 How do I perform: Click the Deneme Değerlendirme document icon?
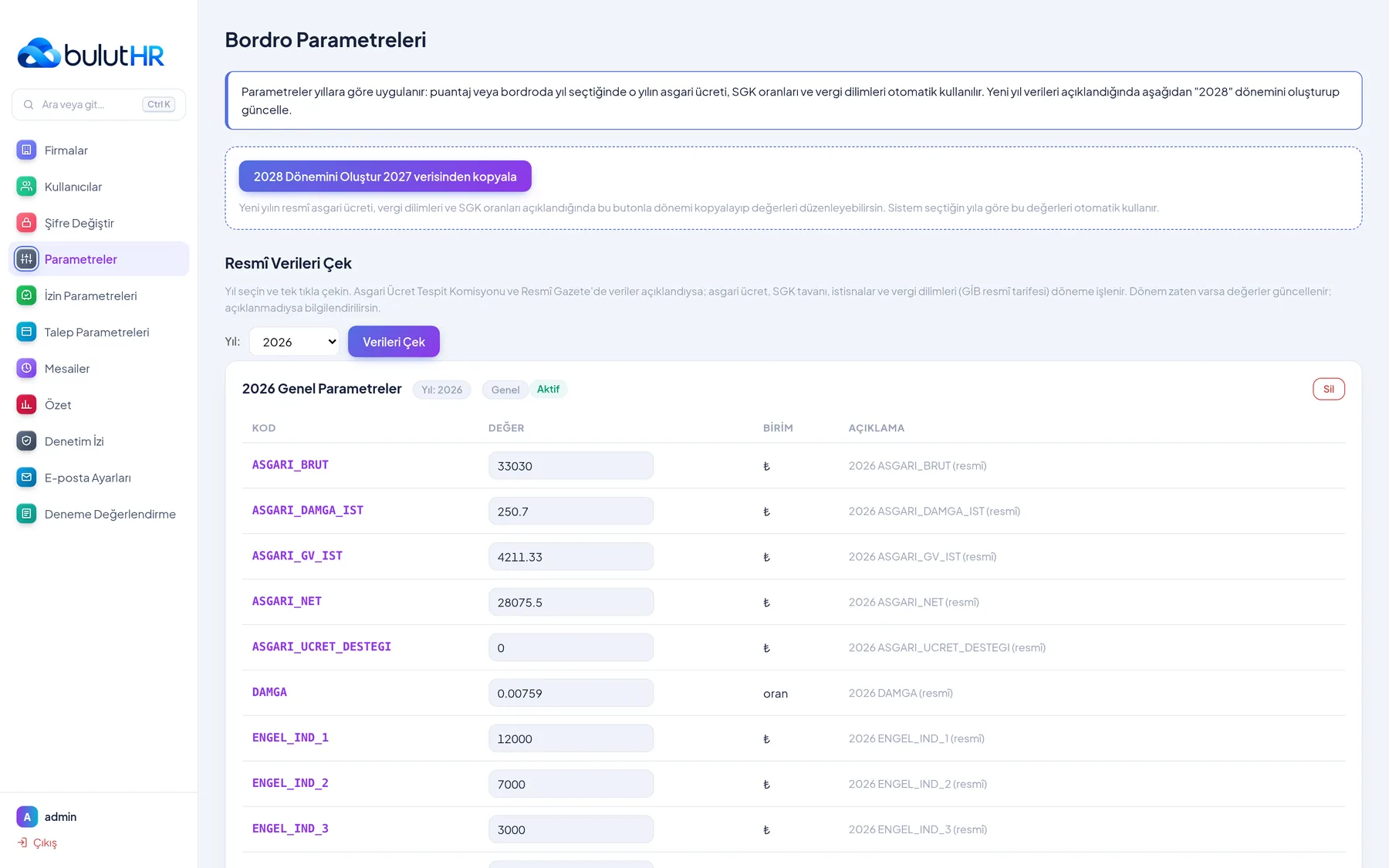(x=26, y=513)
